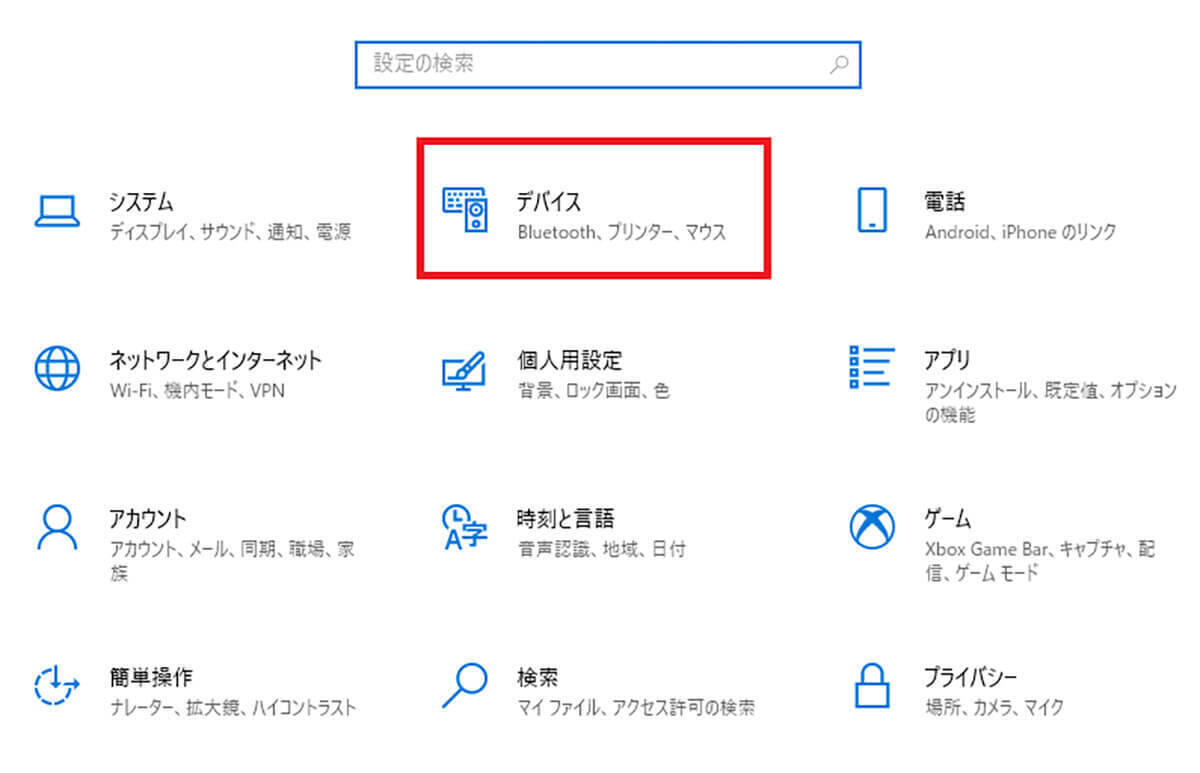Click the Phone icon
1200x773 pixels.
872,212
